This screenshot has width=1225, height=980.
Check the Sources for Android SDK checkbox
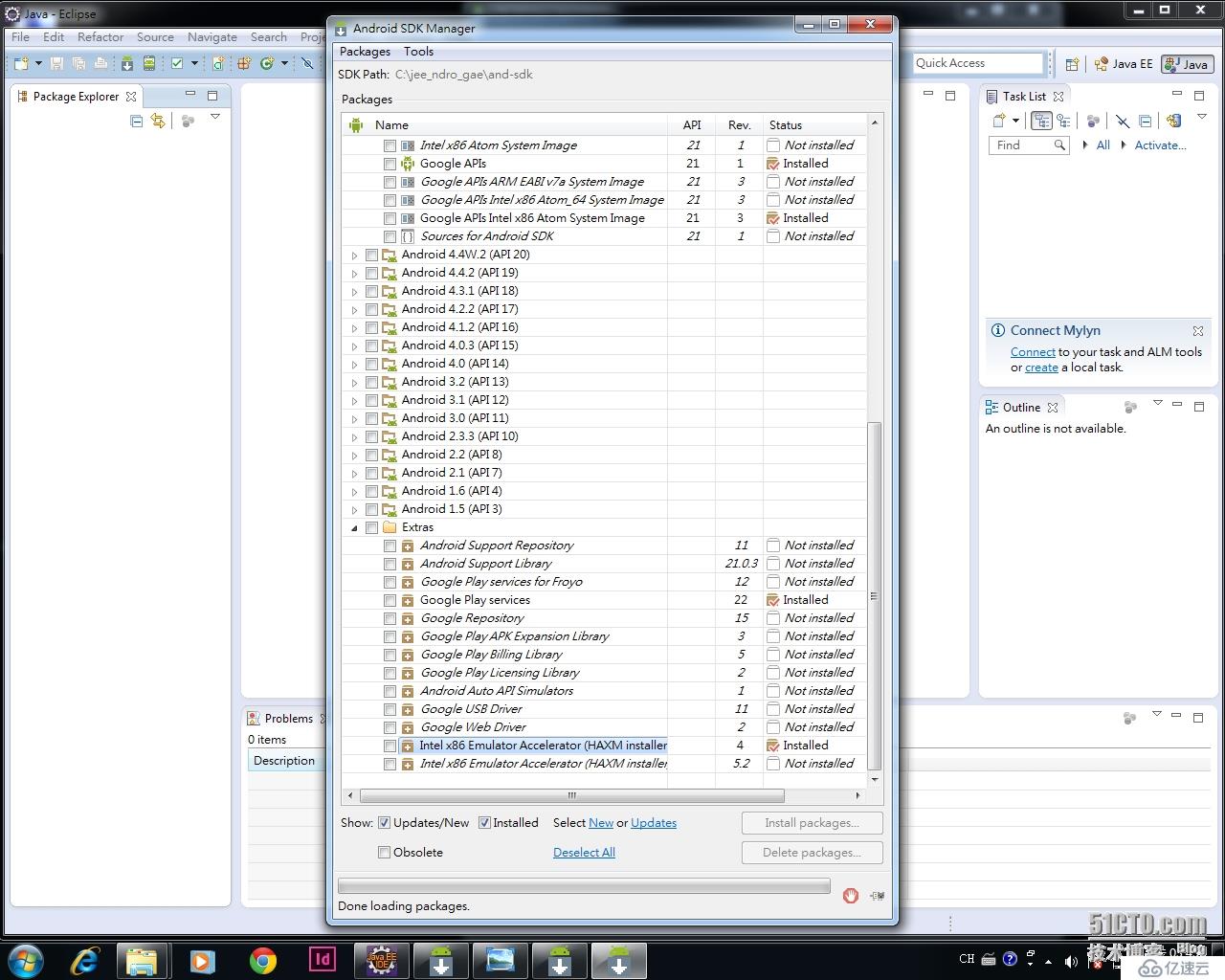pos(390,236)
